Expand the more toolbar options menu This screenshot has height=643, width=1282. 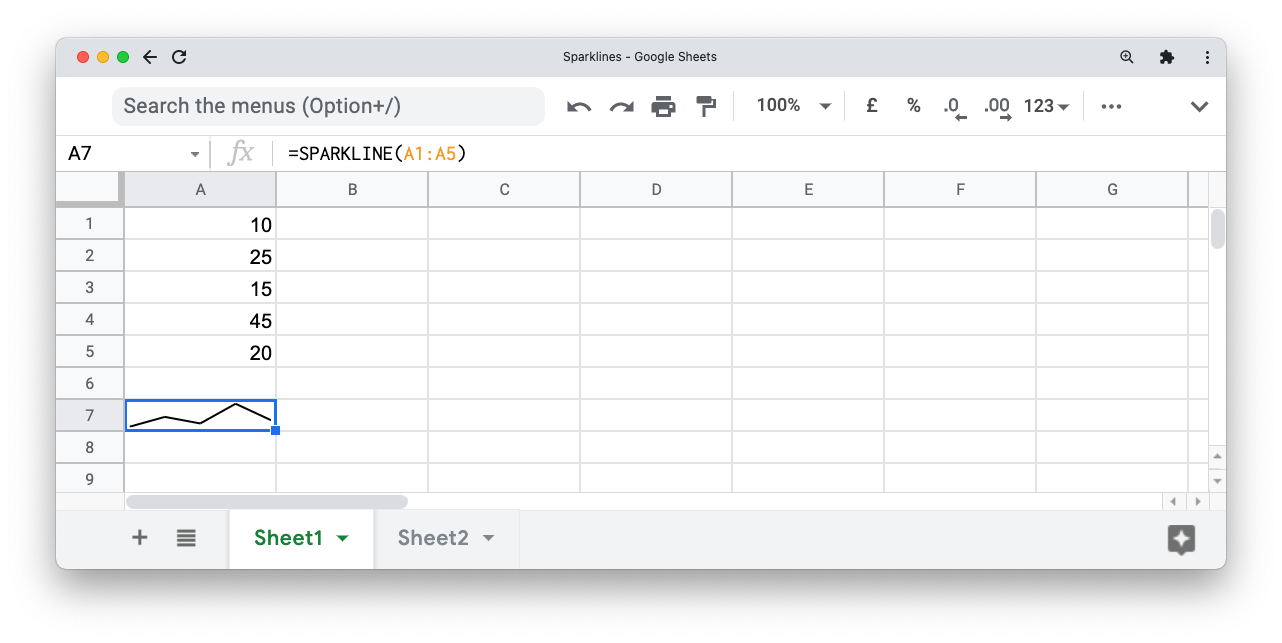(x=1110, y=105)
